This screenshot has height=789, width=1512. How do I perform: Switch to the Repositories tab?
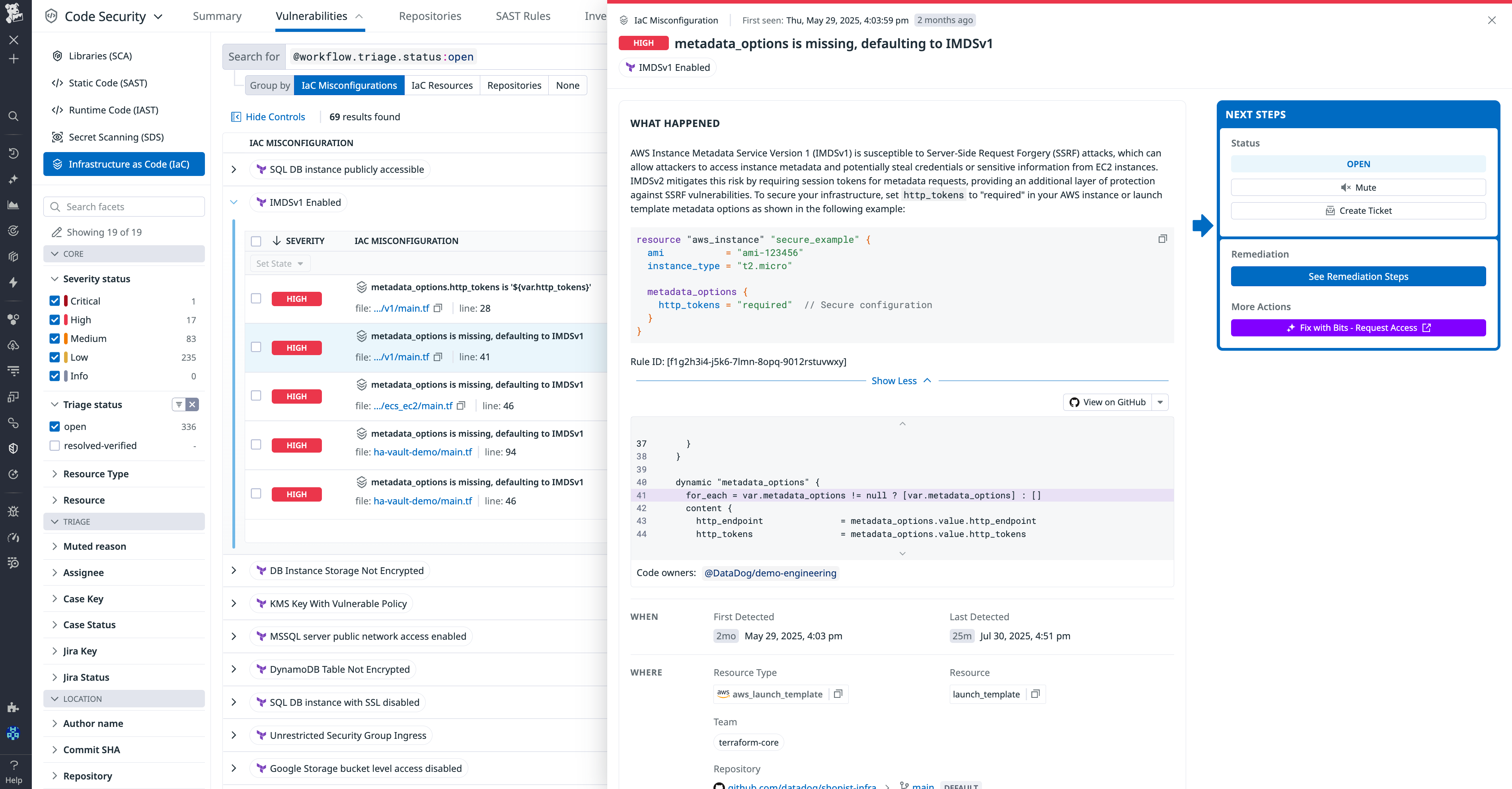(x=430, y=16)
